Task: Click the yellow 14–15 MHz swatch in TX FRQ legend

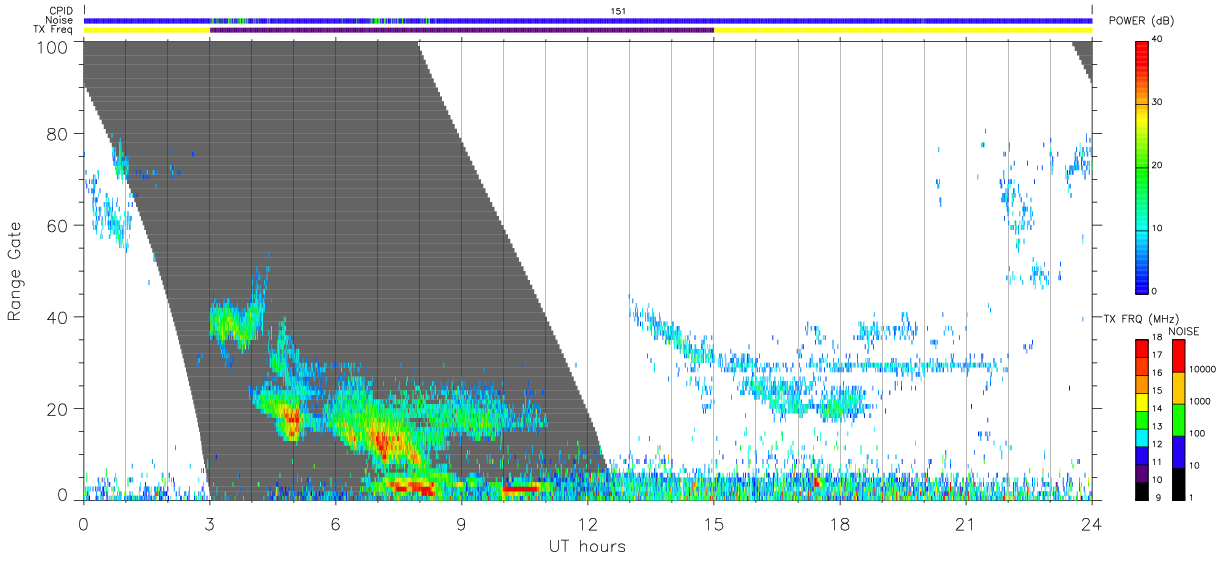Action: [1141, 401]
